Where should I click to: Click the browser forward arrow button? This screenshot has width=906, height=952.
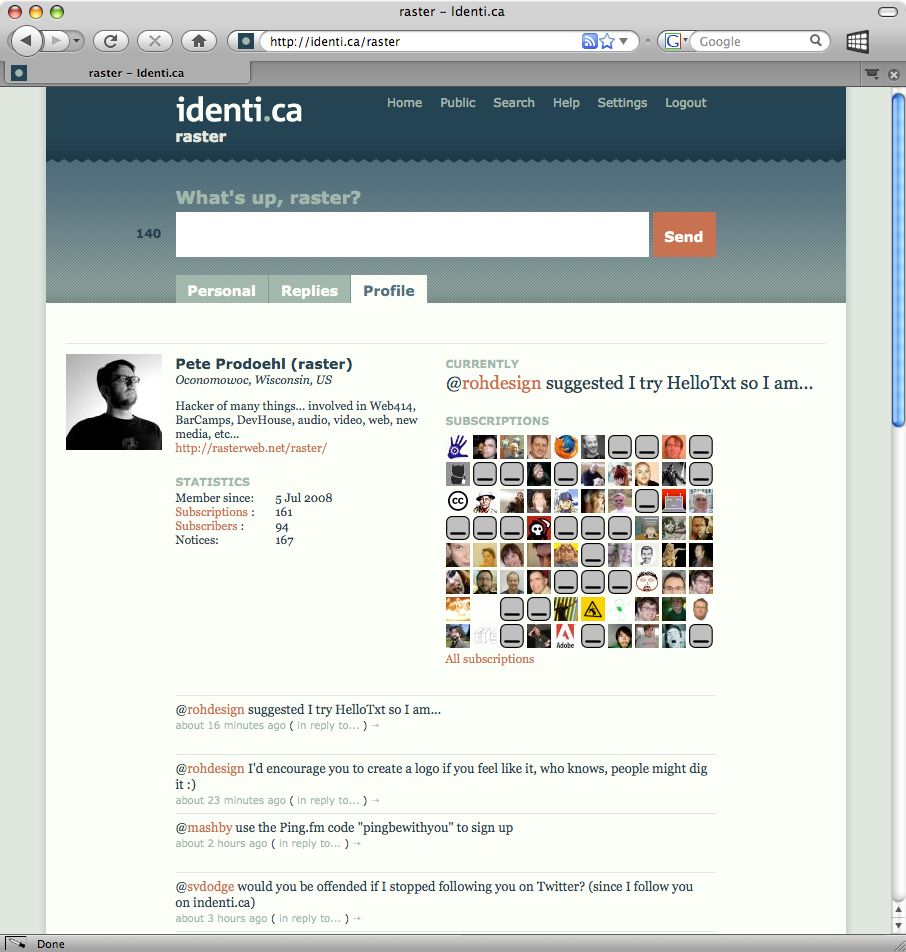pos(56,41)
